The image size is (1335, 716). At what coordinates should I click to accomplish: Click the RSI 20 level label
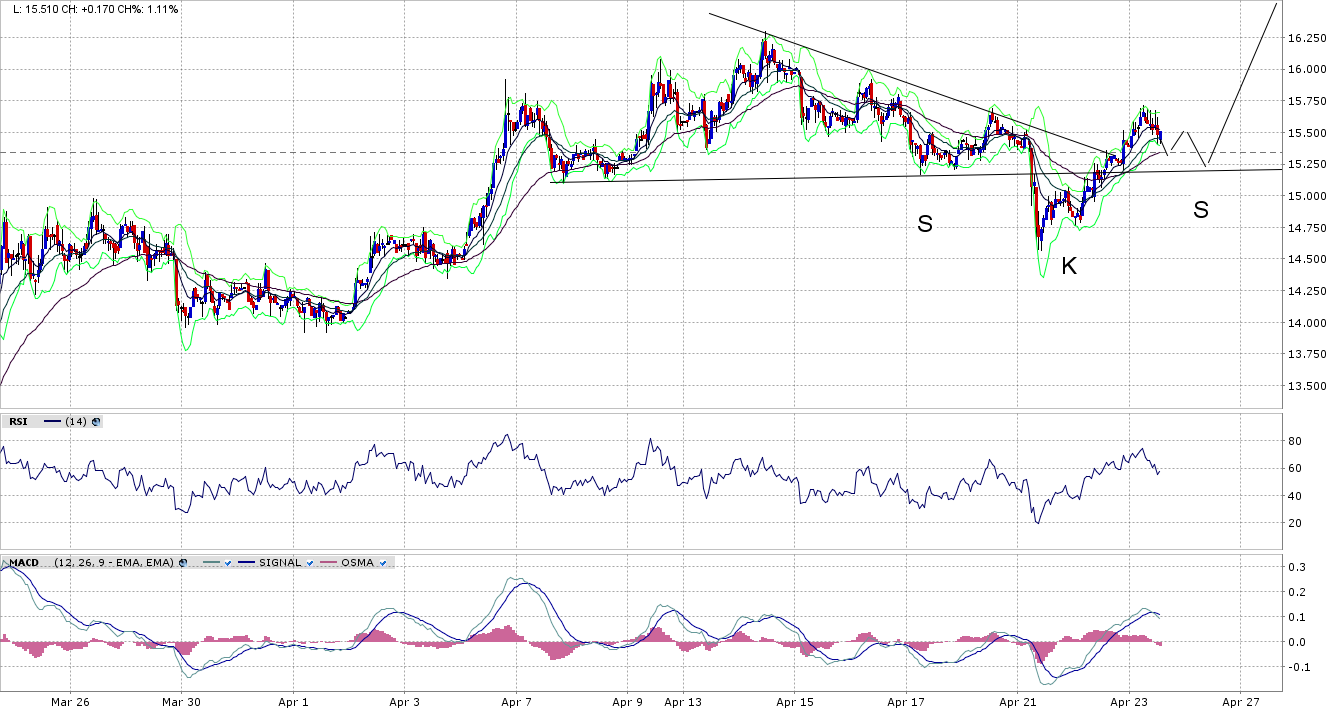click(1295, 523)
